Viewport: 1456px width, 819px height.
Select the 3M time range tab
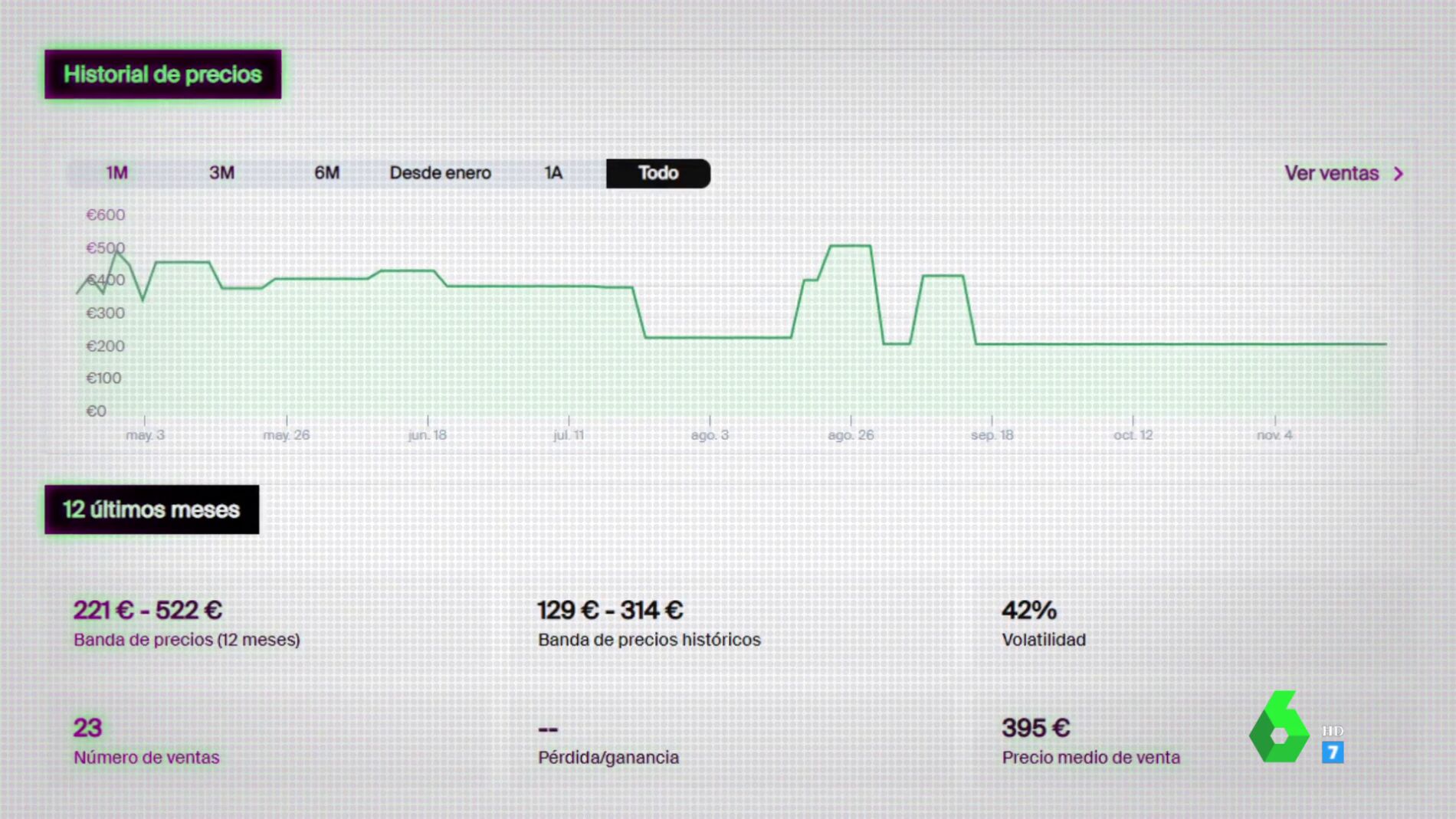click(221, 173)
